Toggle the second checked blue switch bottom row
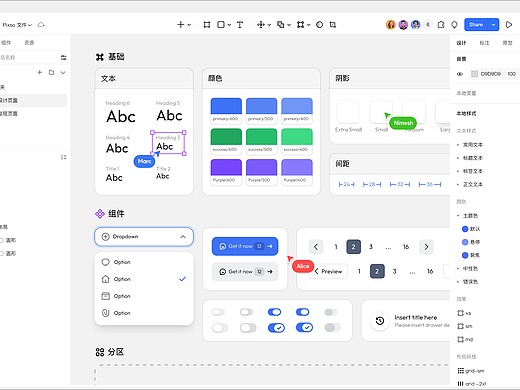Viewport: 520px width, 390px height. pos(304,328)
